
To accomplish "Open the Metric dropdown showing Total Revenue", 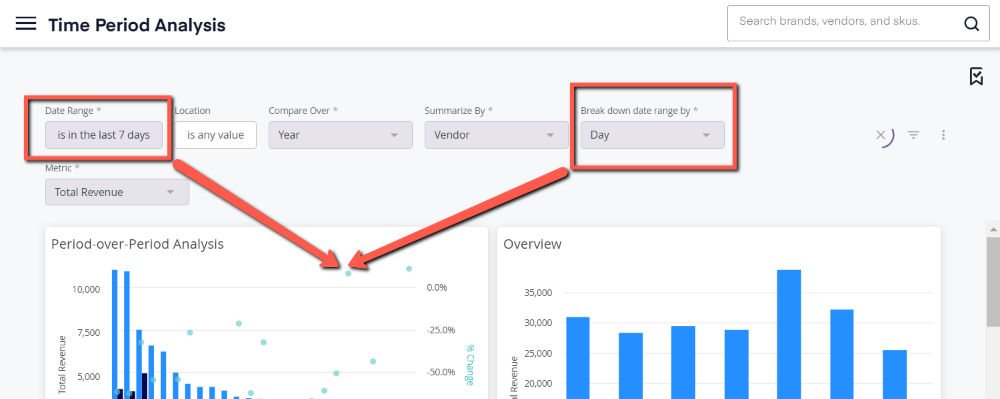I will pyautogui.click(x=117, y=192).
